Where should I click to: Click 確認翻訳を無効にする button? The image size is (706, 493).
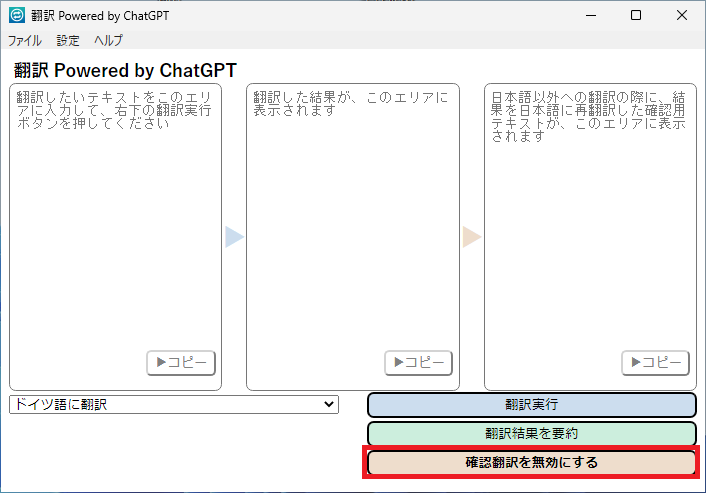[532, 462]
